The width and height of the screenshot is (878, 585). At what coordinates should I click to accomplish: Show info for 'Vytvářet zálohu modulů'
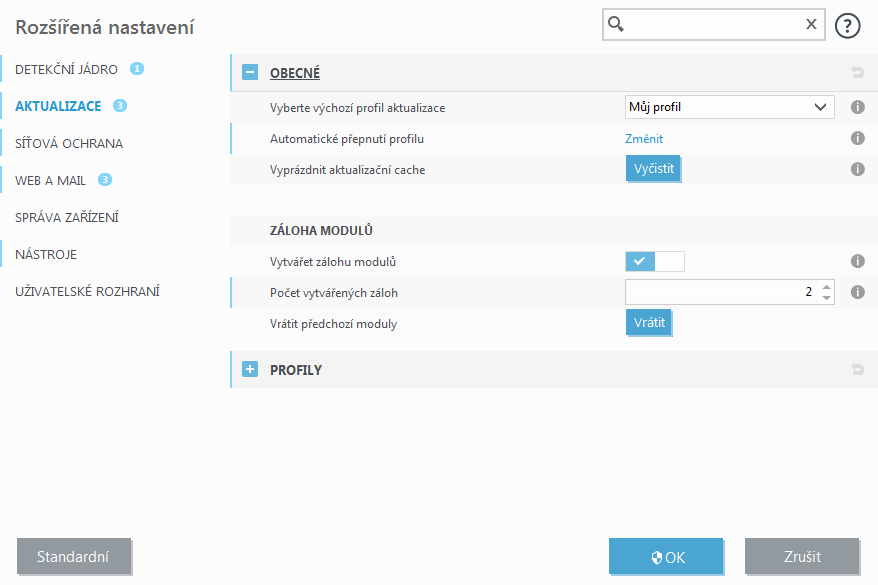point(857,261)
